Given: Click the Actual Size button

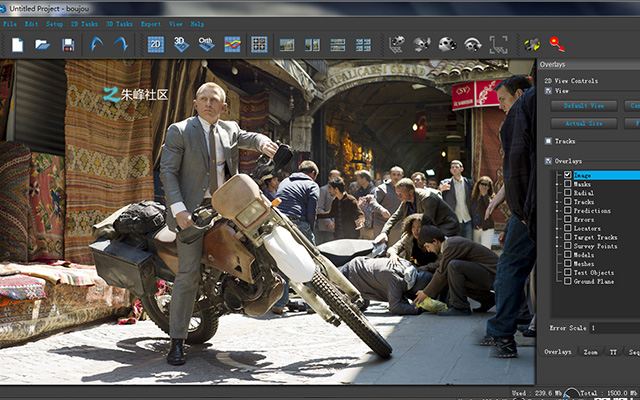Looking at the screenshot, I should (584, 123).
